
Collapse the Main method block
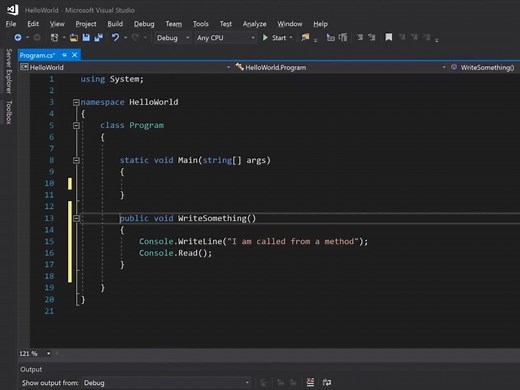tap(76, 160)
